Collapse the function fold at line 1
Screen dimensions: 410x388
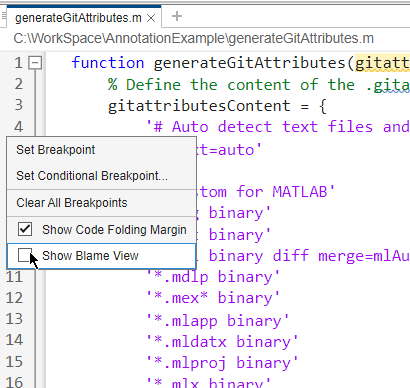coord(35,63)
